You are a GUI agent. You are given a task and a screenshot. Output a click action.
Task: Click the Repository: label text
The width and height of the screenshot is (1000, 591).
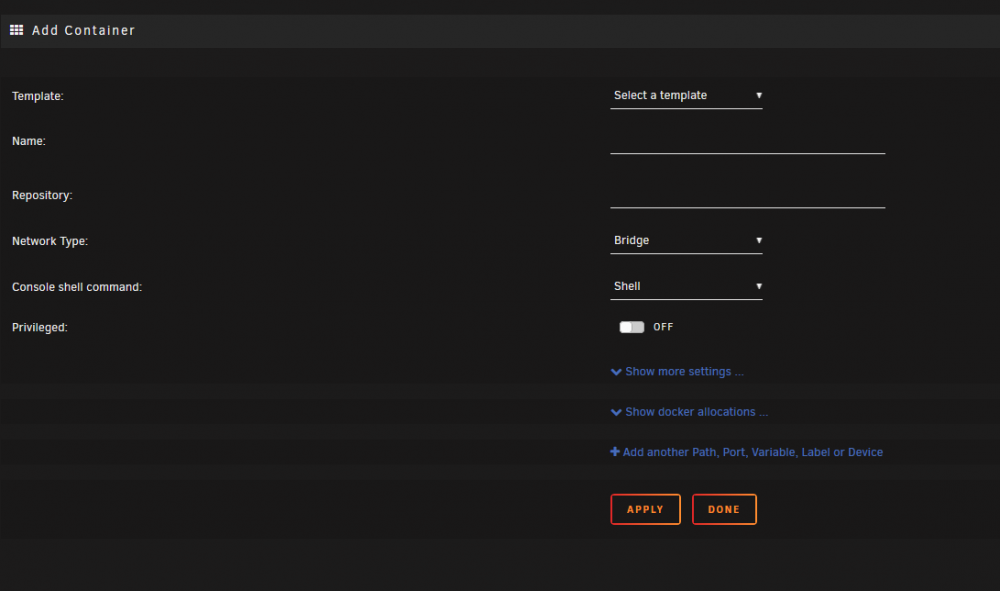click(x=42, y=195)
